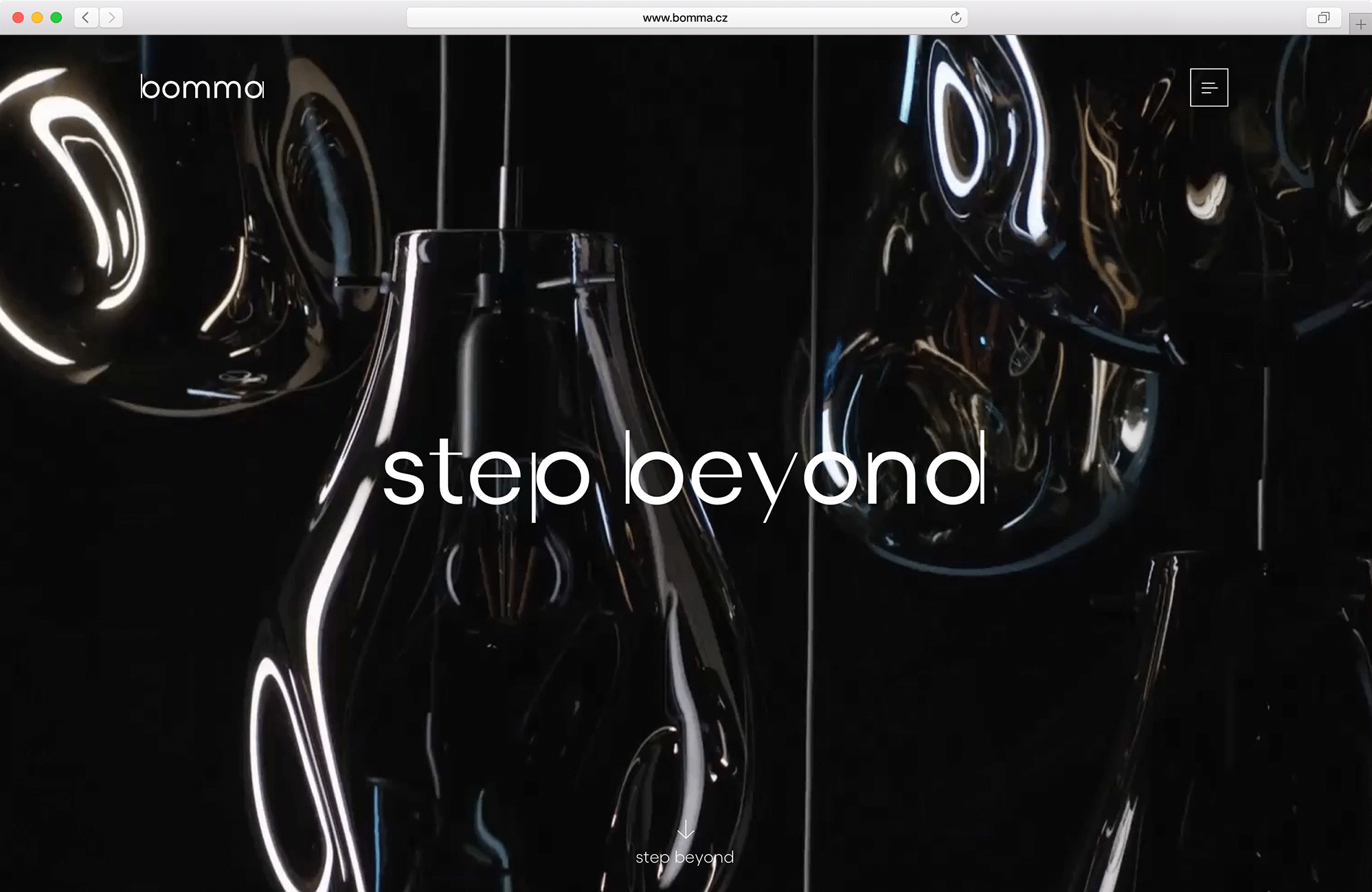Close the window with red button
1372x892 pixels.
19,18
